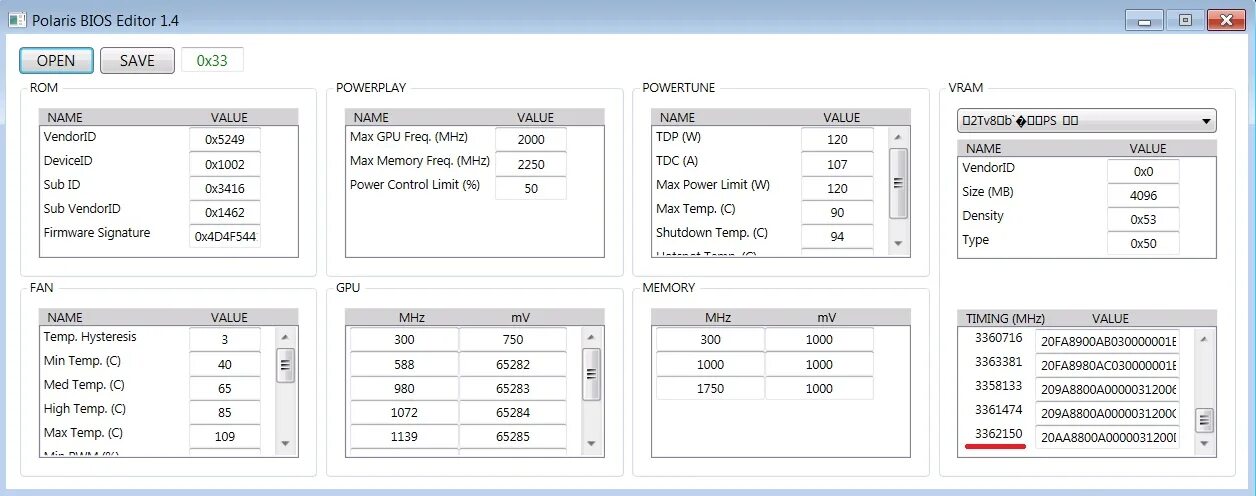Edit Max Temp. (C) value 90 in Powertune
Viewport: 1256px width, 496px height.
837,212
